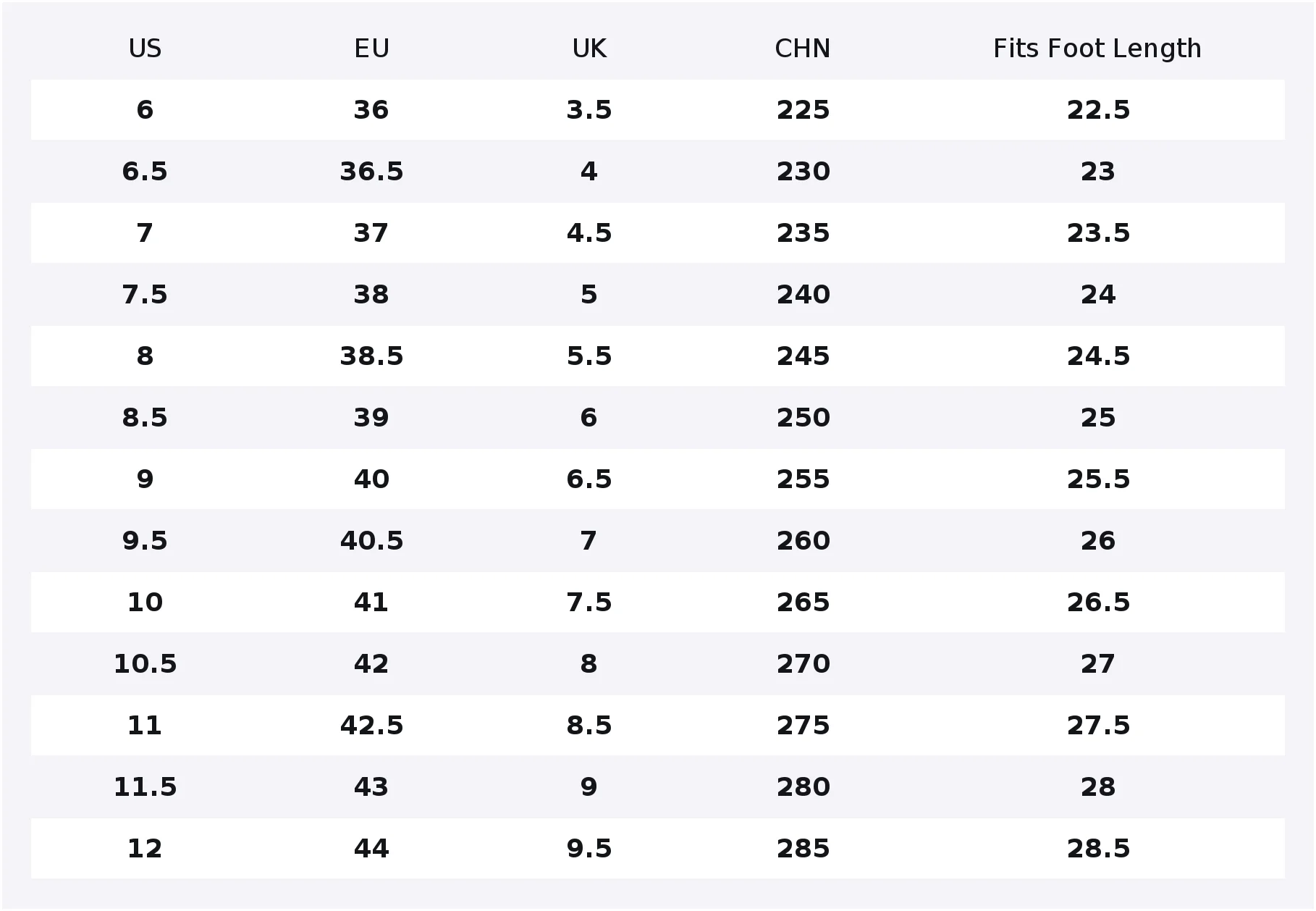Select EU size 42.5 cell
The width and height of the screenshot is (1316, 911).
click(371, 726)
